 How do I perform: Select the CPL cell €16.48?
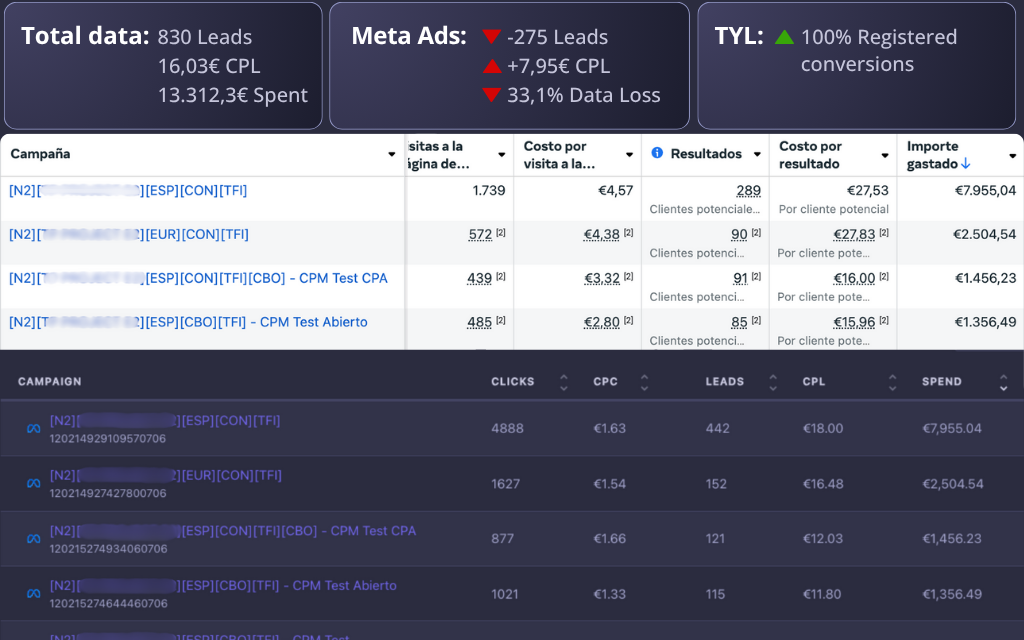coord(823,484)
